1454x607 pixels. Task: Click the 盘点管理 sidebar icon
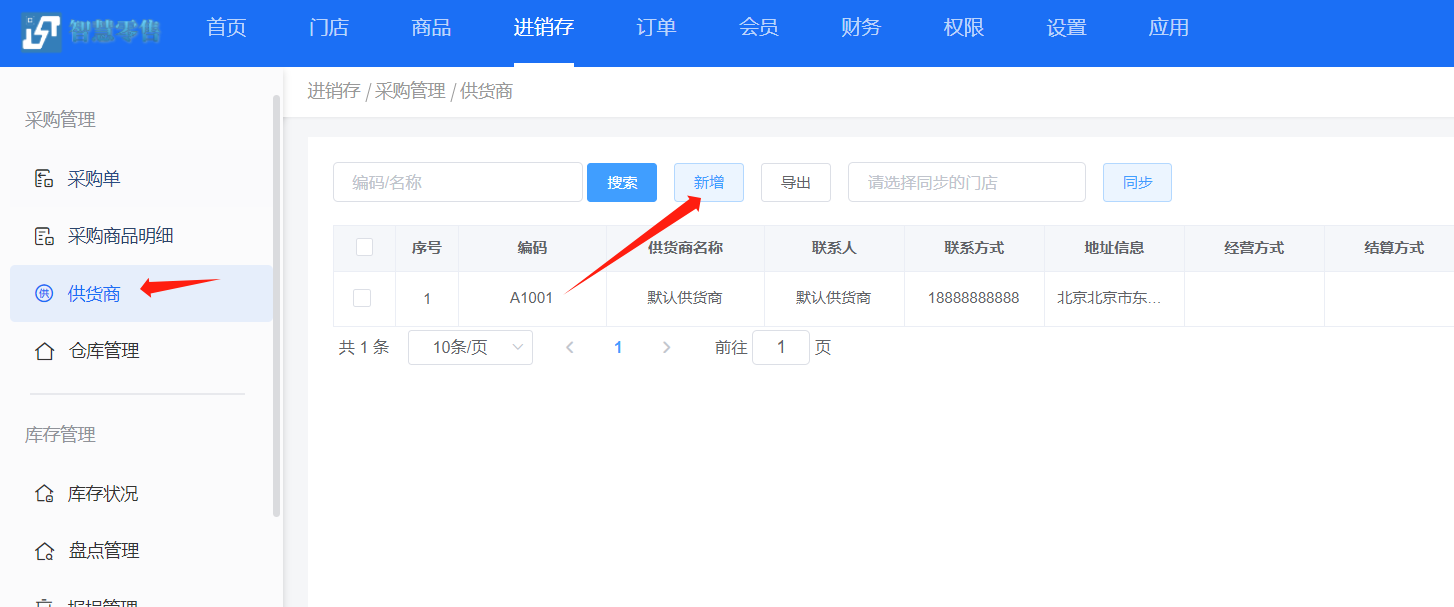[x=43, y=551]
